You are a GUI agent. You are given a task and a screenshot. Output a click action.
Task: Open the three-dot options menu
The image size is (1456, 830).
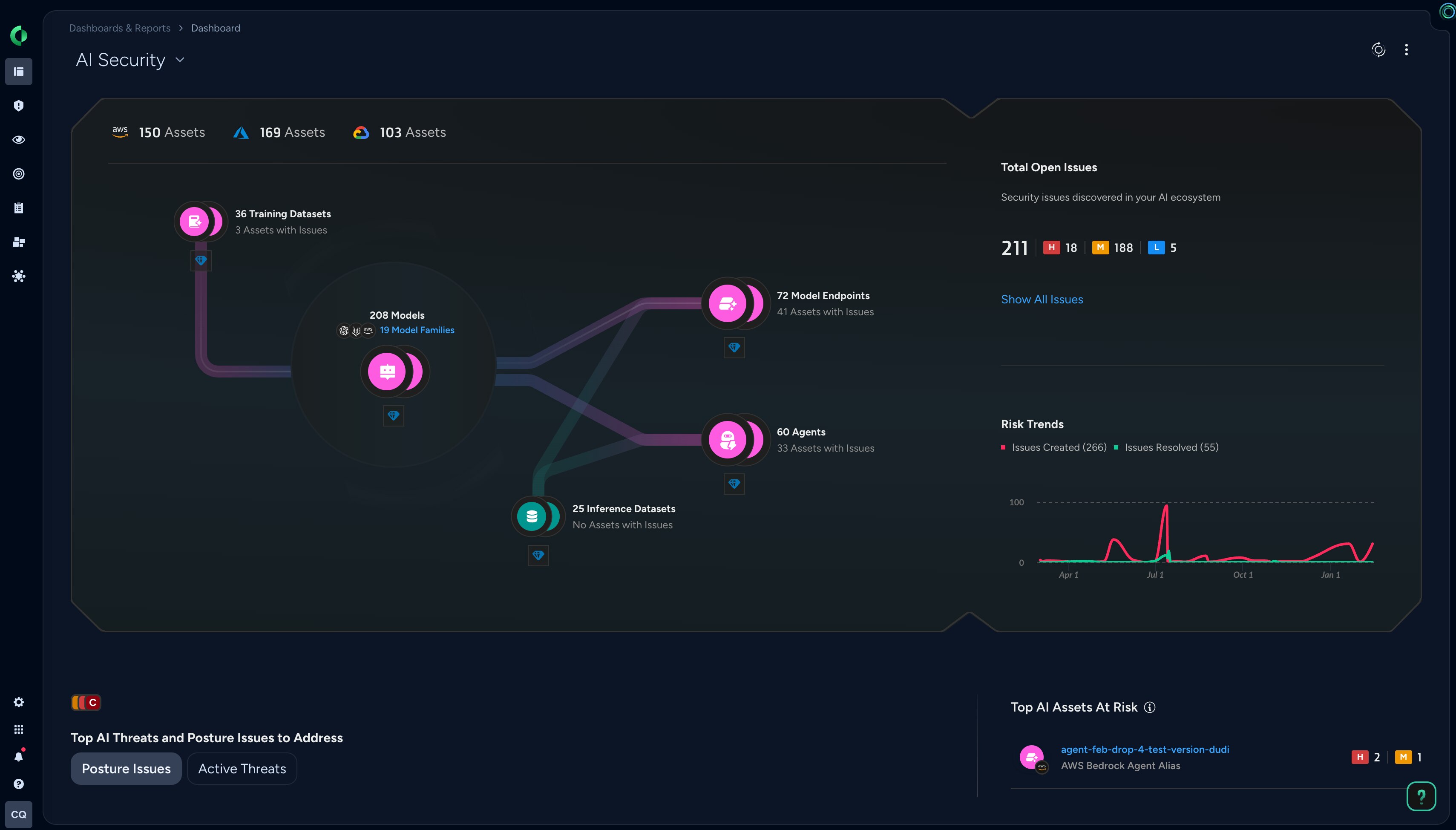(1406, 49)
